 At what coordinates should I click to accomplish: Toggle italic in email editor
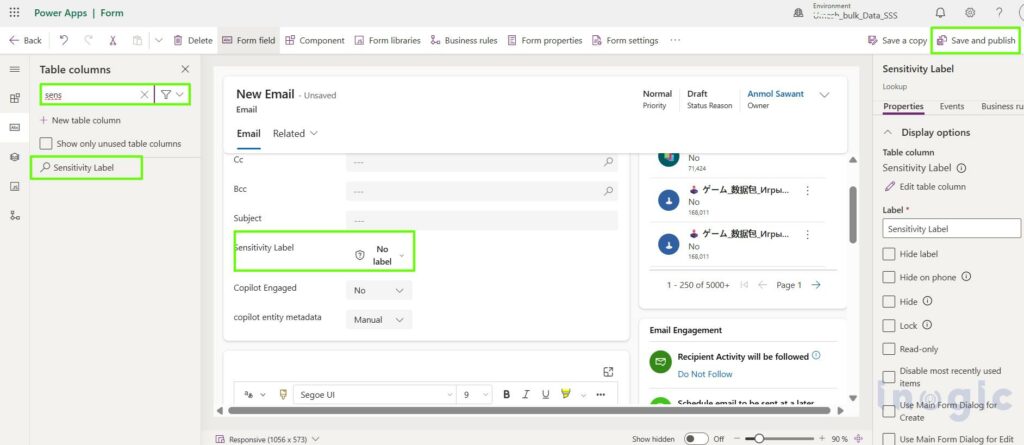tap(526, 395)
